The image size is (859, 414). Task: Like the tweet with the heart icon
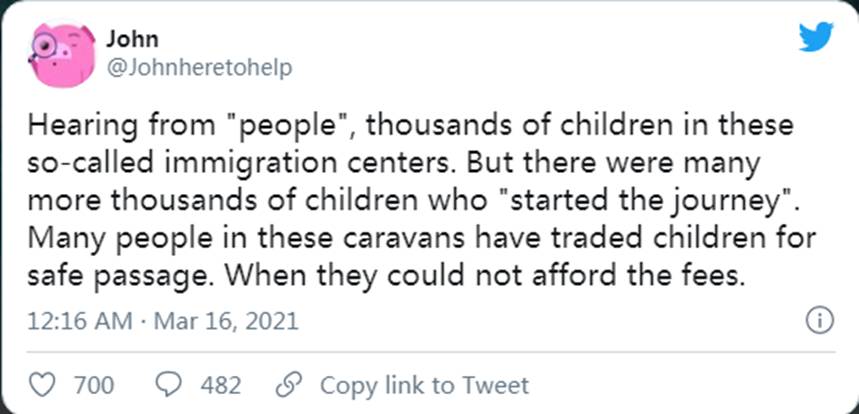pyautogui.click(x=41, y=384)
